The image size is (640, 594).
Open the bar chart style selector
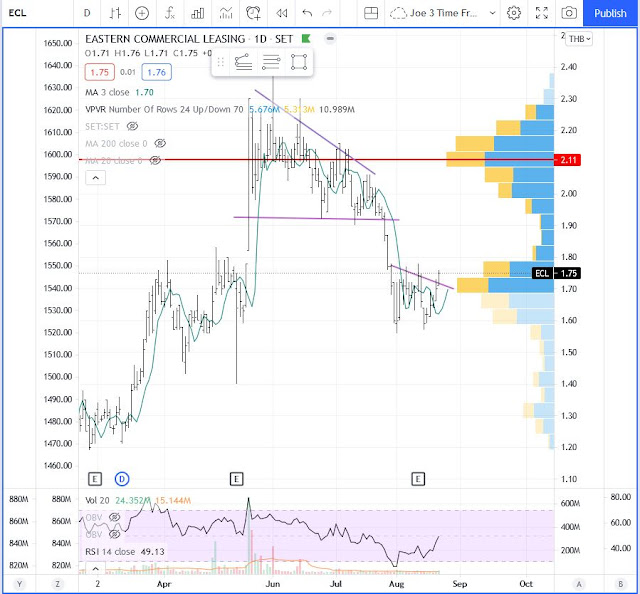[115, 13]
